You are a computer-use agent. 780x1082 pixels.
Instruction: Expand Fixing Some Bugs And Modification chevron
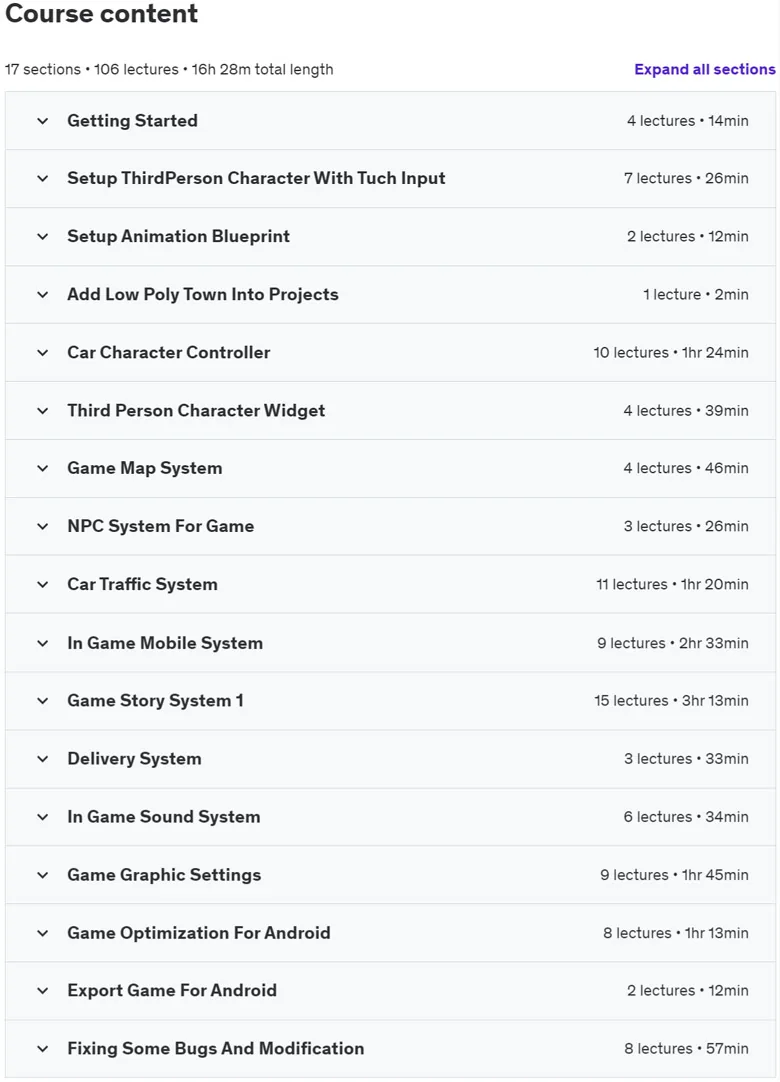click(43, 1049)
